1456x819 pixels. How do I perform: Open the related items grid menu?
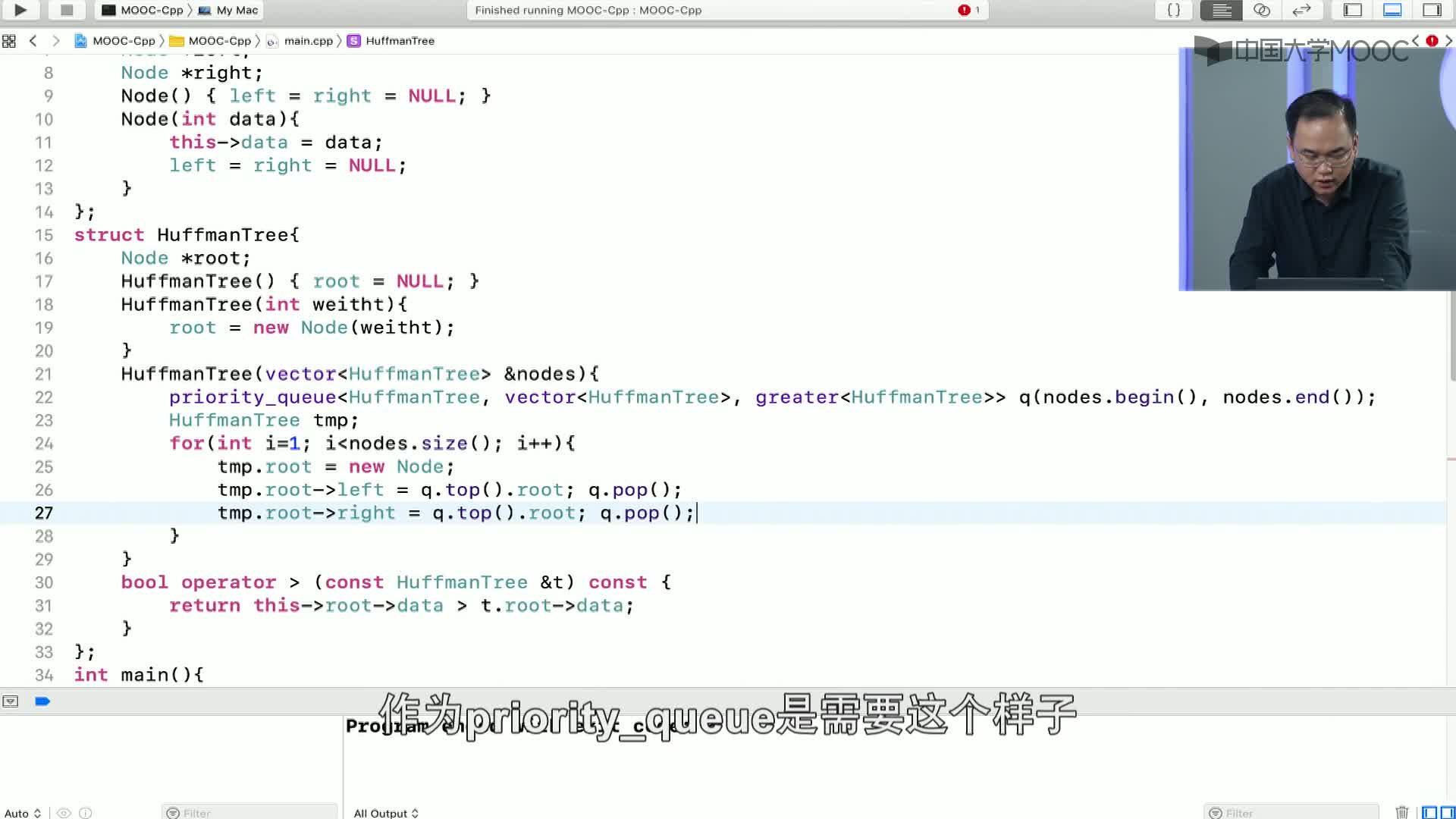click(9, 41)
